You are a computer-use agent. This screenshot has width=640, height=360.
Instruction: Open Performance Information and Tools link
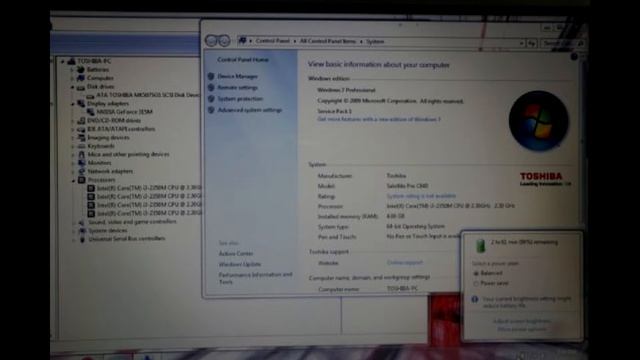256,278
